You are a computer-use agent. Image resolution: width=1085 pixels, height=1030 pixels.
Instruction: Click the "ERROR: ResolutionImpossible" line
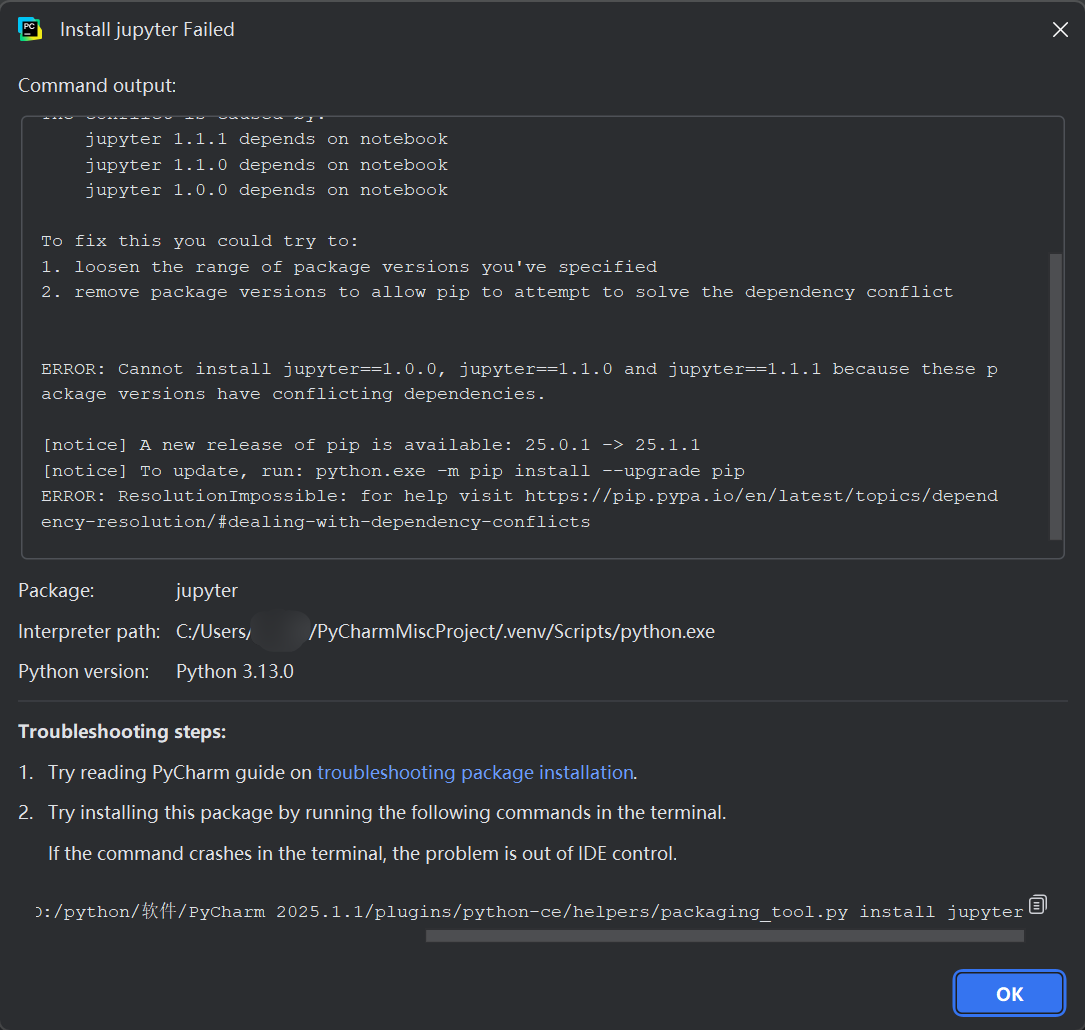519,509
